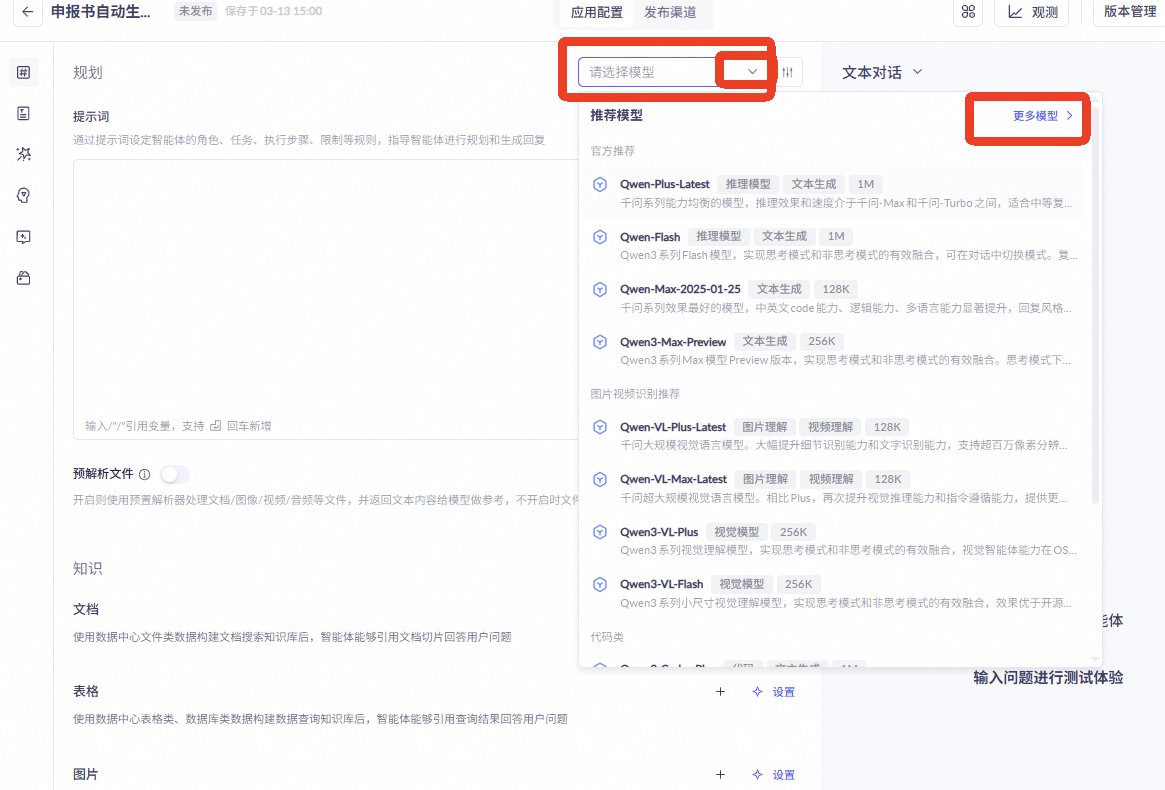This screenshot has width=1165, height=790.
Task: Click the model dropdown chevron arrow
Action: pos(752,72)
